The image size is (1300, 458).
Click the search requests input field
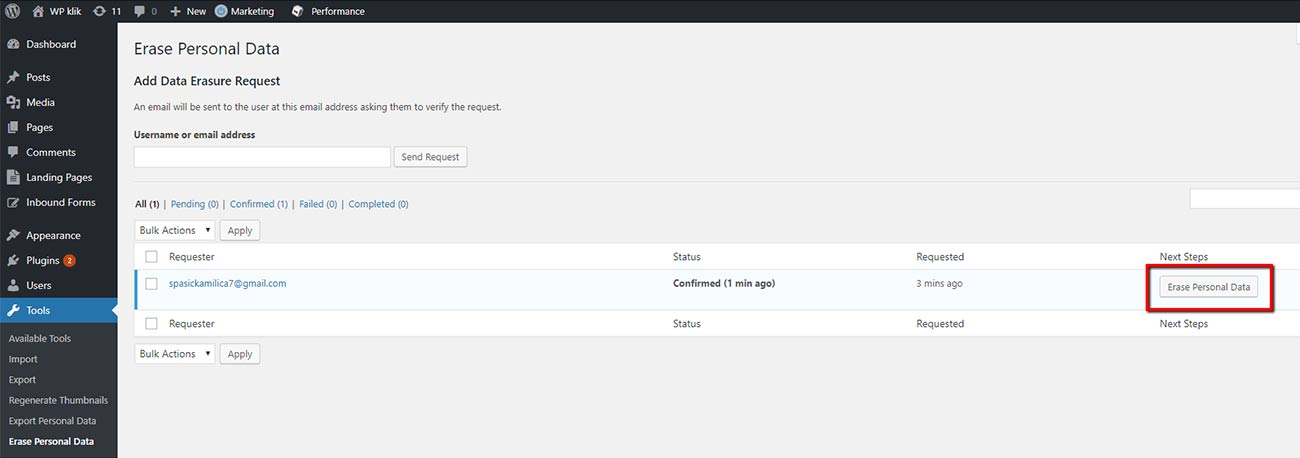click(x=1244, y=199)
